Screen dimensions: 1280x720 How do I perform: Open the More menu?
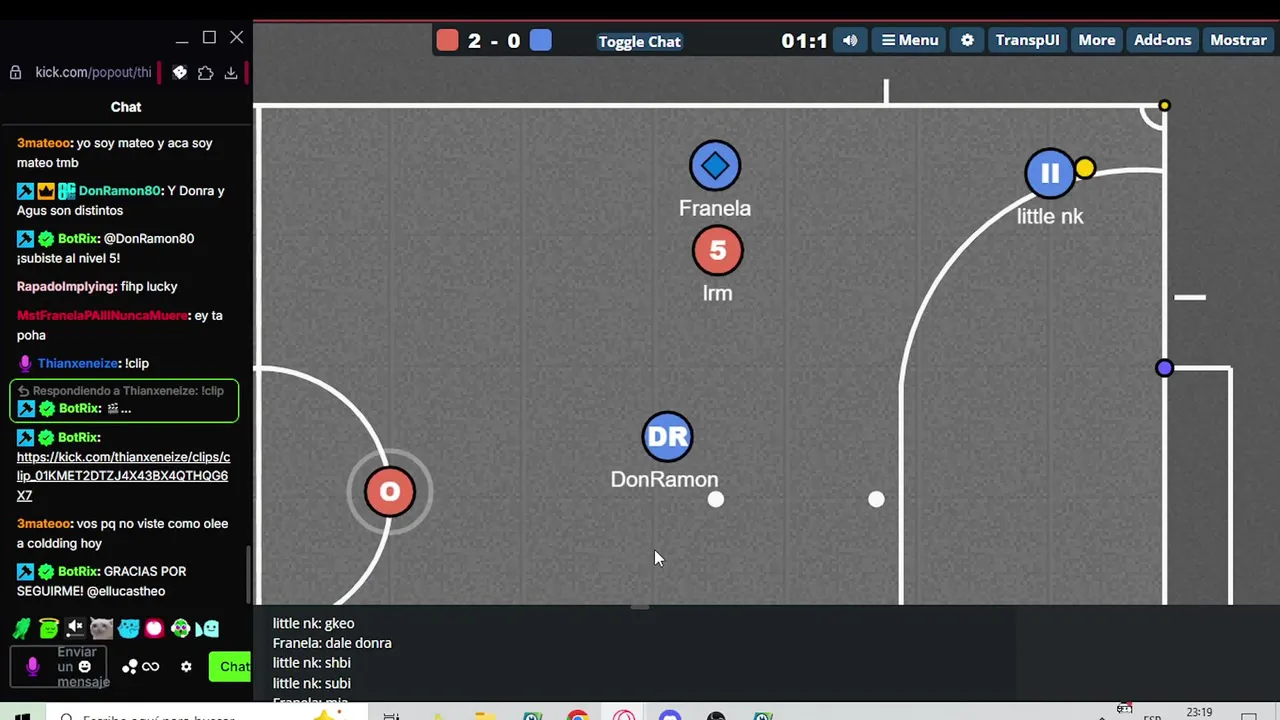click(1096, 40)
